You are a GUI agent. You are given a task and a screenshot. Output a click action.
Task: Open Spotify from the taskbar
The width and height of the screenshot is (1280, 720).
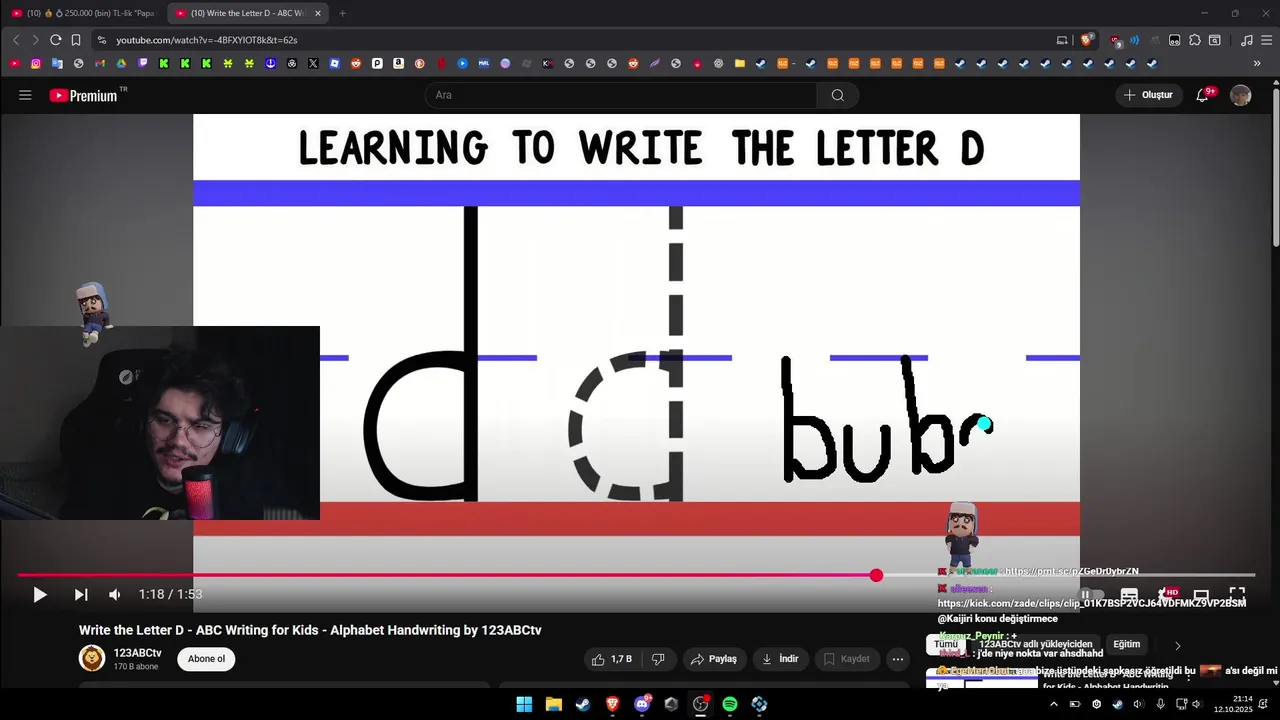[730, 704]
